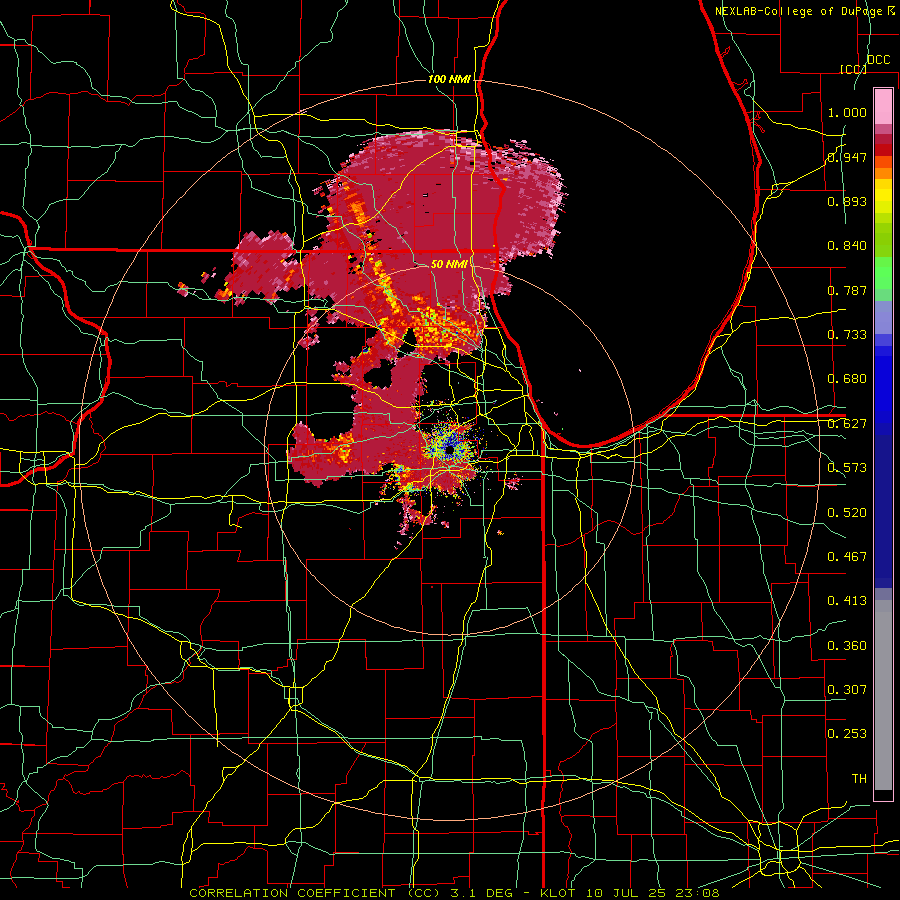This screenshot has width=900, height=900.
Task: Select the 0.360 legend value
Action: (x=847, y=646)
